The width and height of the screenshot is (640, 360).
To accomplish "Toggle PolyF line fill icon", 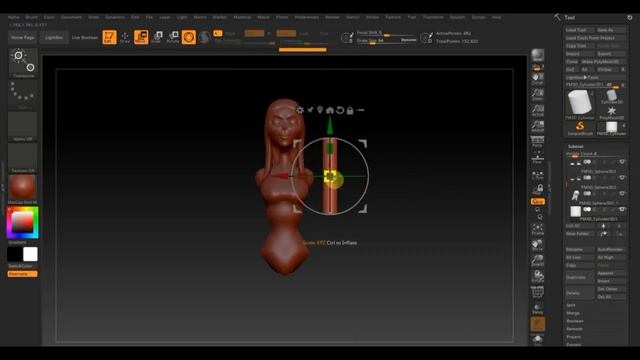I will tap(538, 292).
